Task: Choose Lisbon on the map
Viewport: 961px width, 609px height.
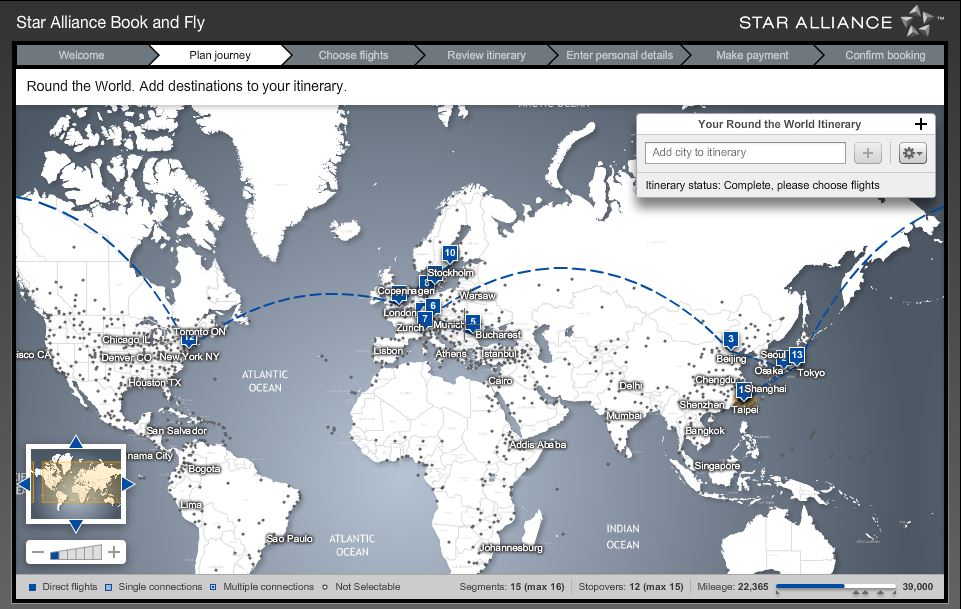Action: [389, 351]
